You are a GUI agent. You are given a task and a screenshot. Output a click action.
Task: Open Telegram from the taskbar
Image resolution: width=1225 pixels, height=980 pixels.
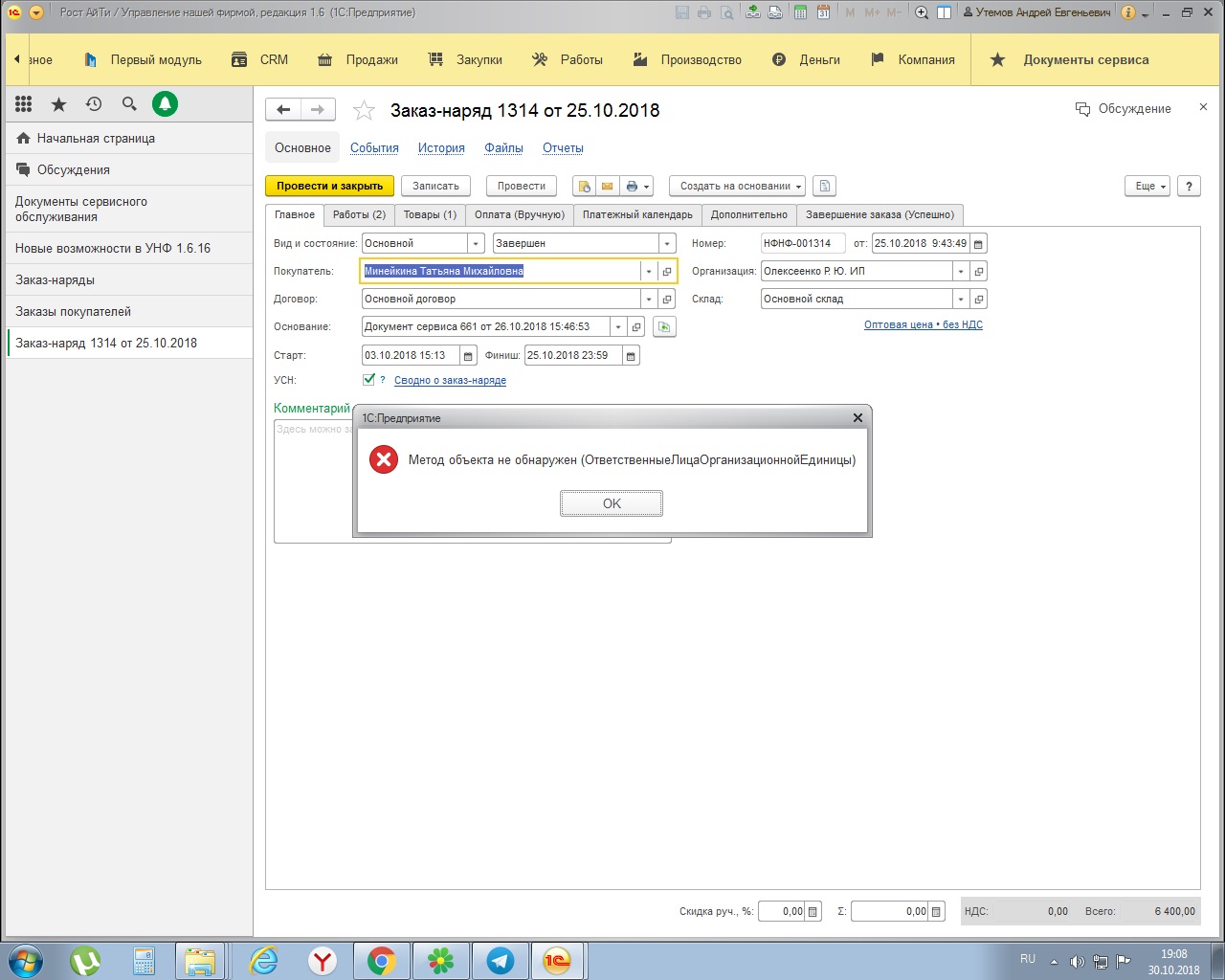point(500,960)
